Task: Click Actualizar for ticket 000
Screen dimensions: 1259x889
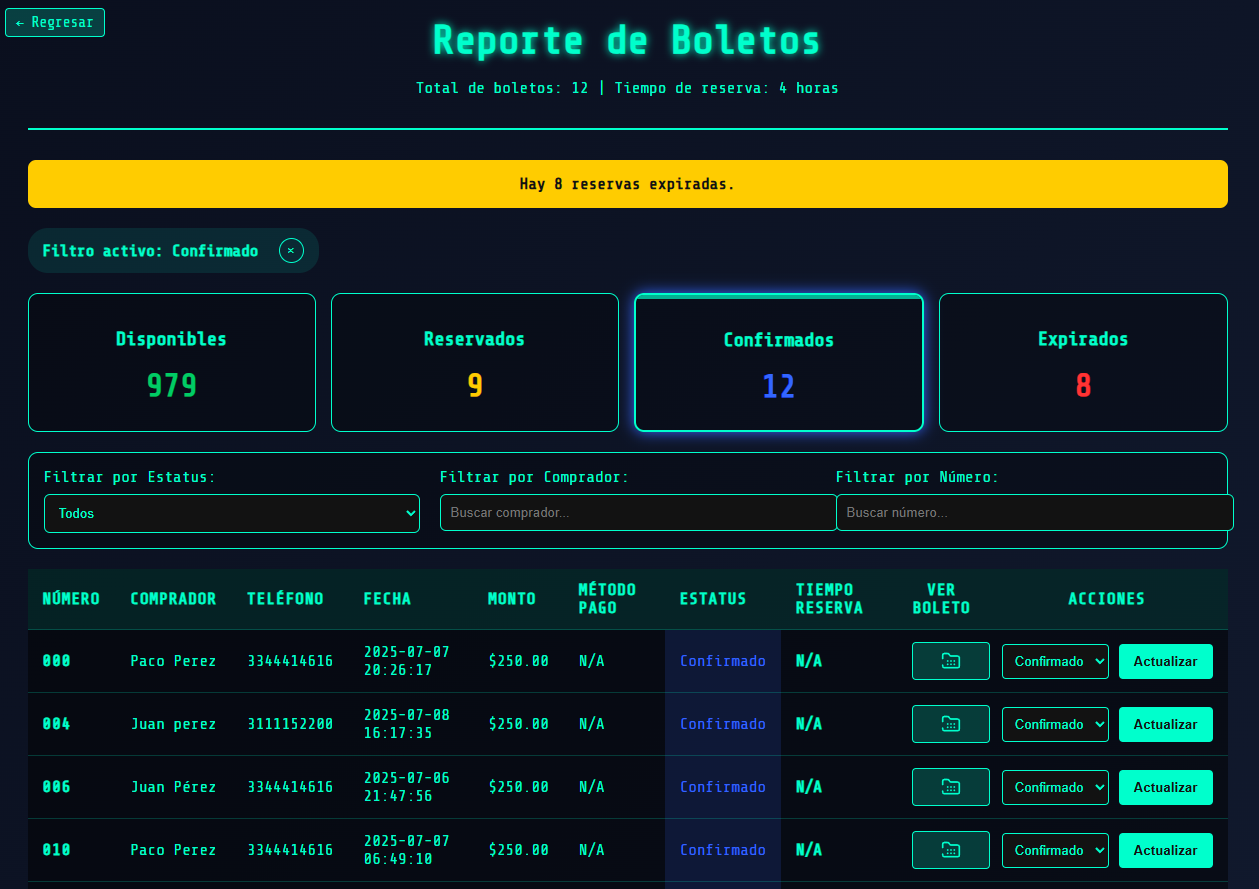Action: click(1166, 661)
